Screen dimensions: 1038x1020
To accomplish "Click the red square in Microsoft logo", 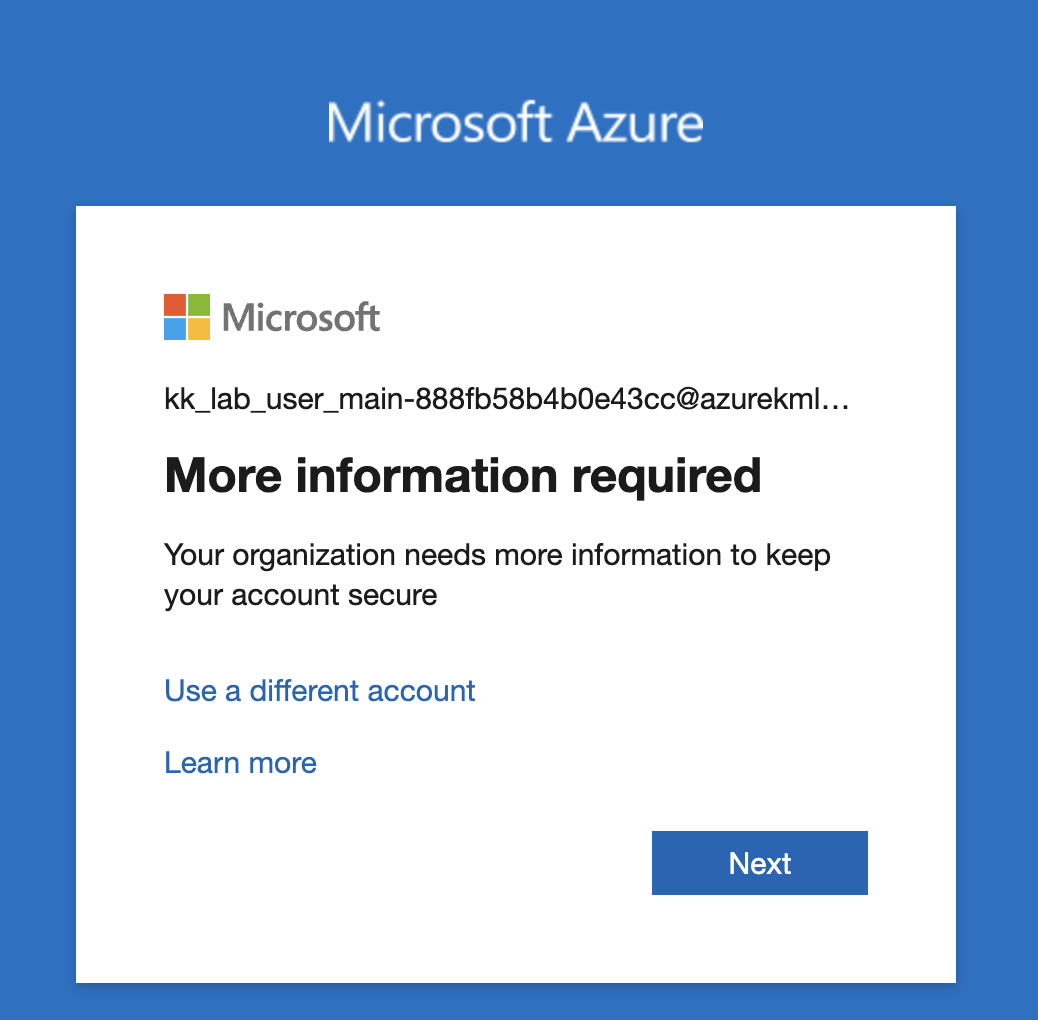I will click(175, 305).
